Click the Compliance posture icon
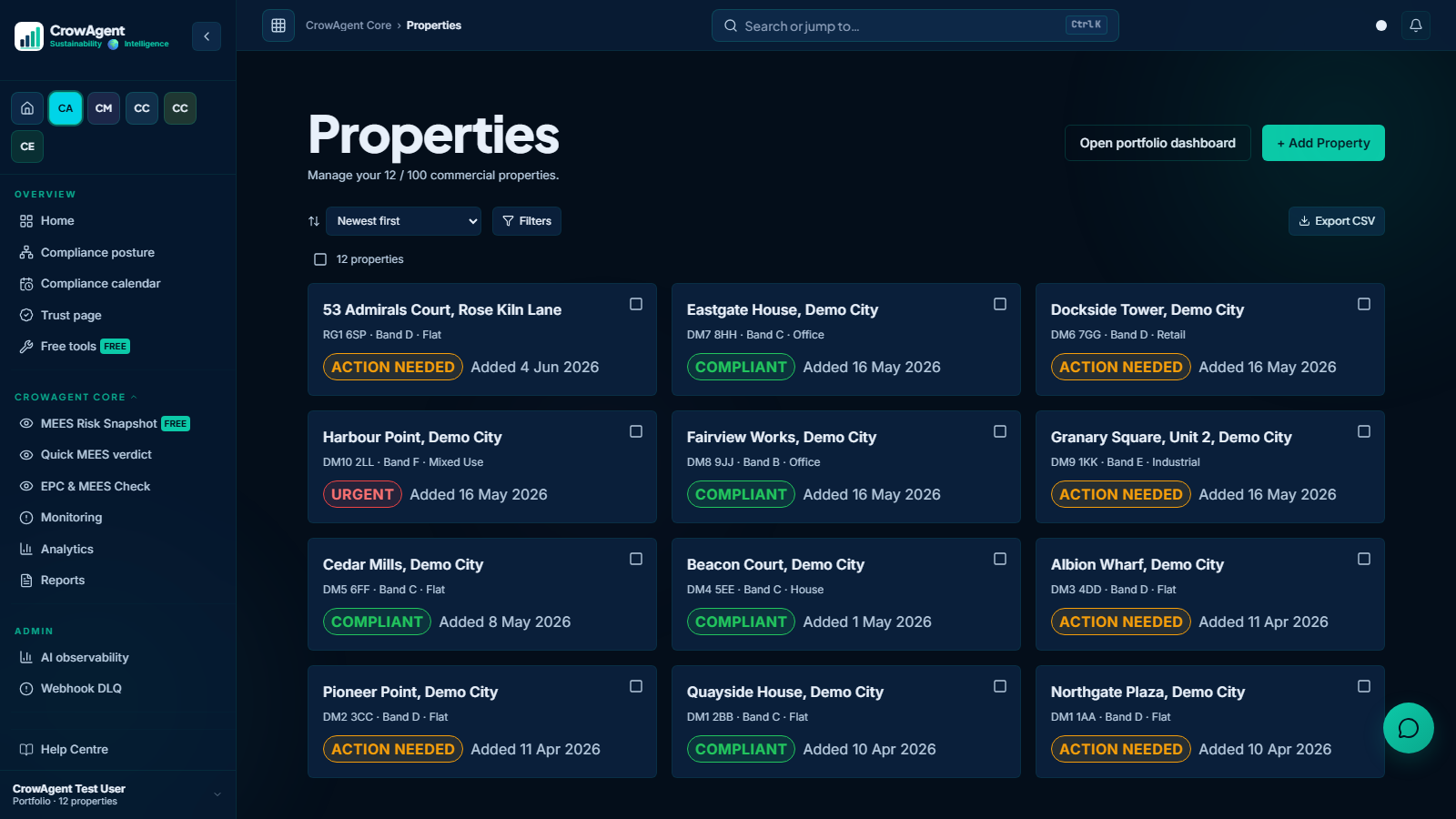Image resolution: width=1456 pixels, height=819 pixels. 26,252
